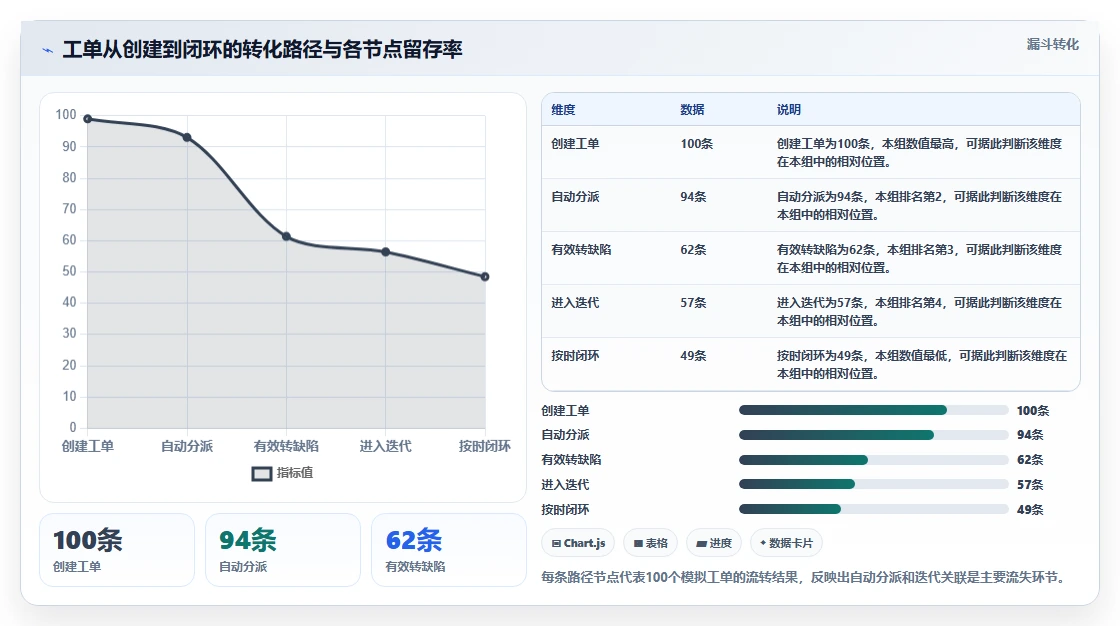
Task: Click the 创建工单 progress bar
Action: (x=874, y=410)
